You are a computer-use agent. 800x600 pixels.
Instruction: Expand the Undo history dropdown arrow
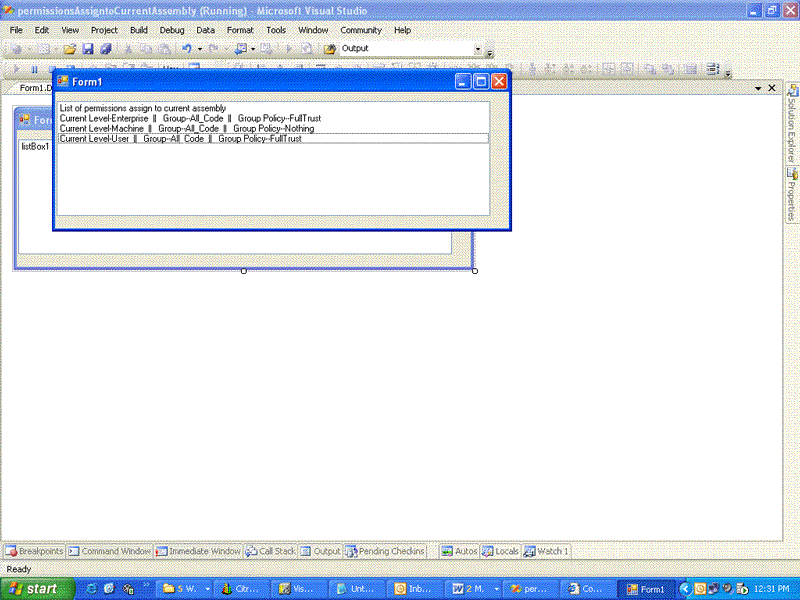[200, 50]
